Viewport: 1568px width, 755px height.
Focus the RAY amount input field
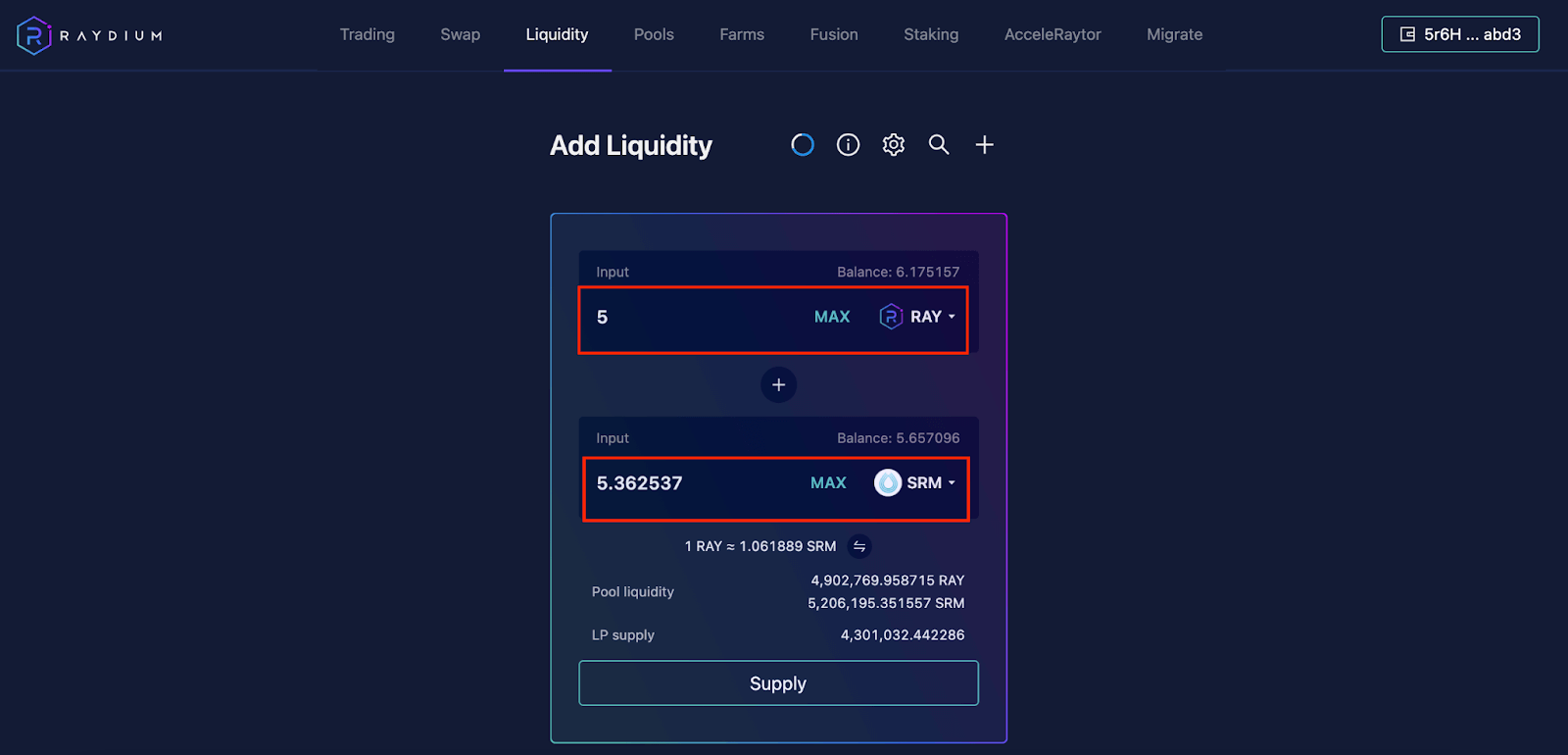coord(686,317)
